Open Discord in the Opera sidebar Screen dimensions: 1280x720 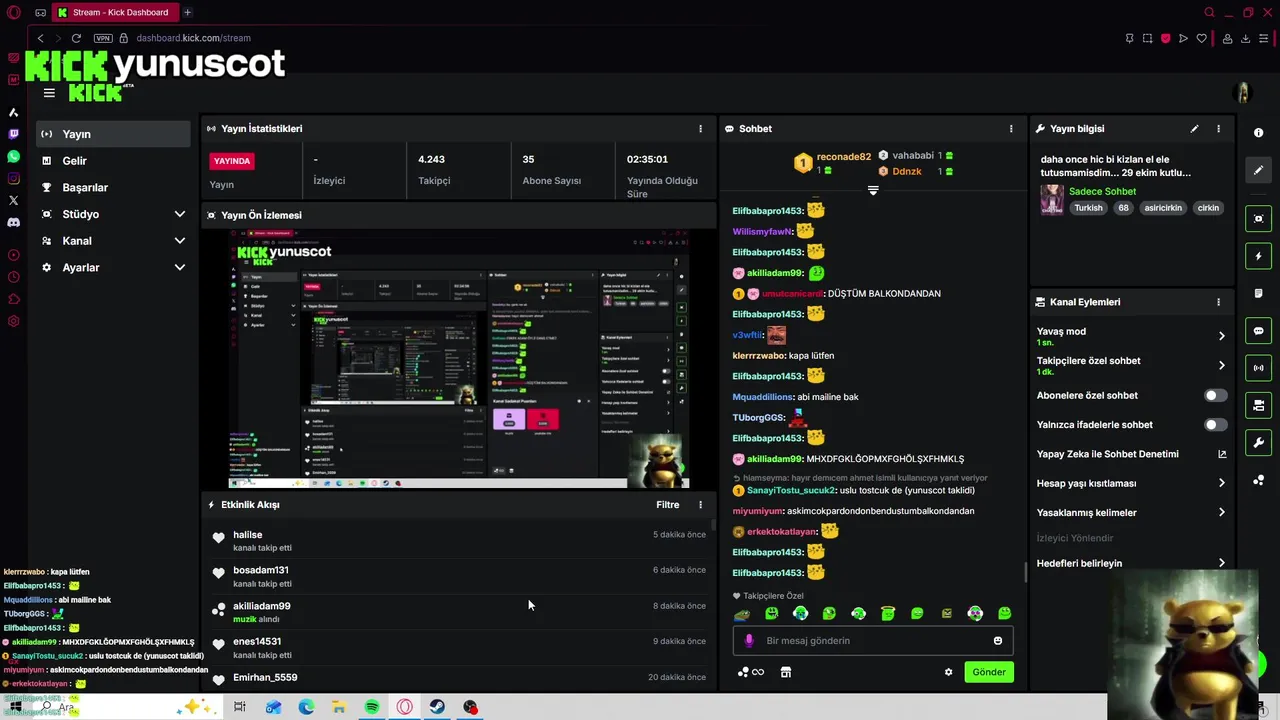pyautogui.click(x=14, y=222)
